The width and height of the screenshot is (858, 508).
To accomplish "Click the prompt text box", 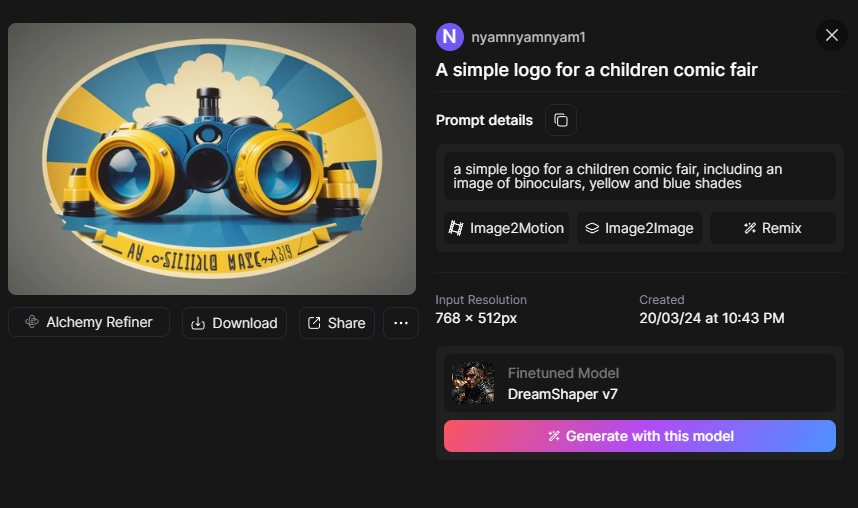I will click(x=640, y=176).
